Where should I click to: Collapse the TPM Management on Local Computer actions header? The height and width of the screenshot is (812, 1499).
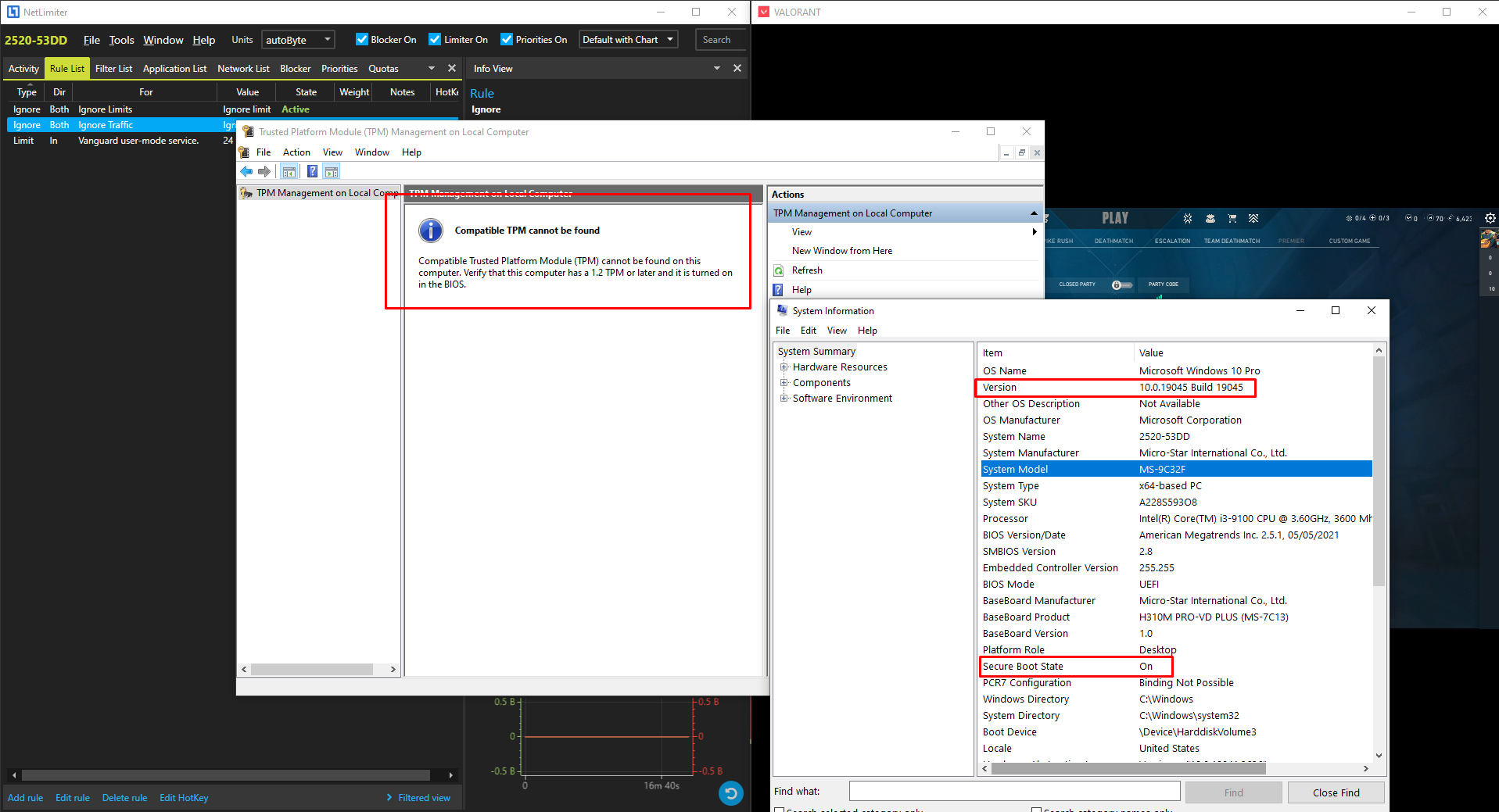pos(1034,213)
